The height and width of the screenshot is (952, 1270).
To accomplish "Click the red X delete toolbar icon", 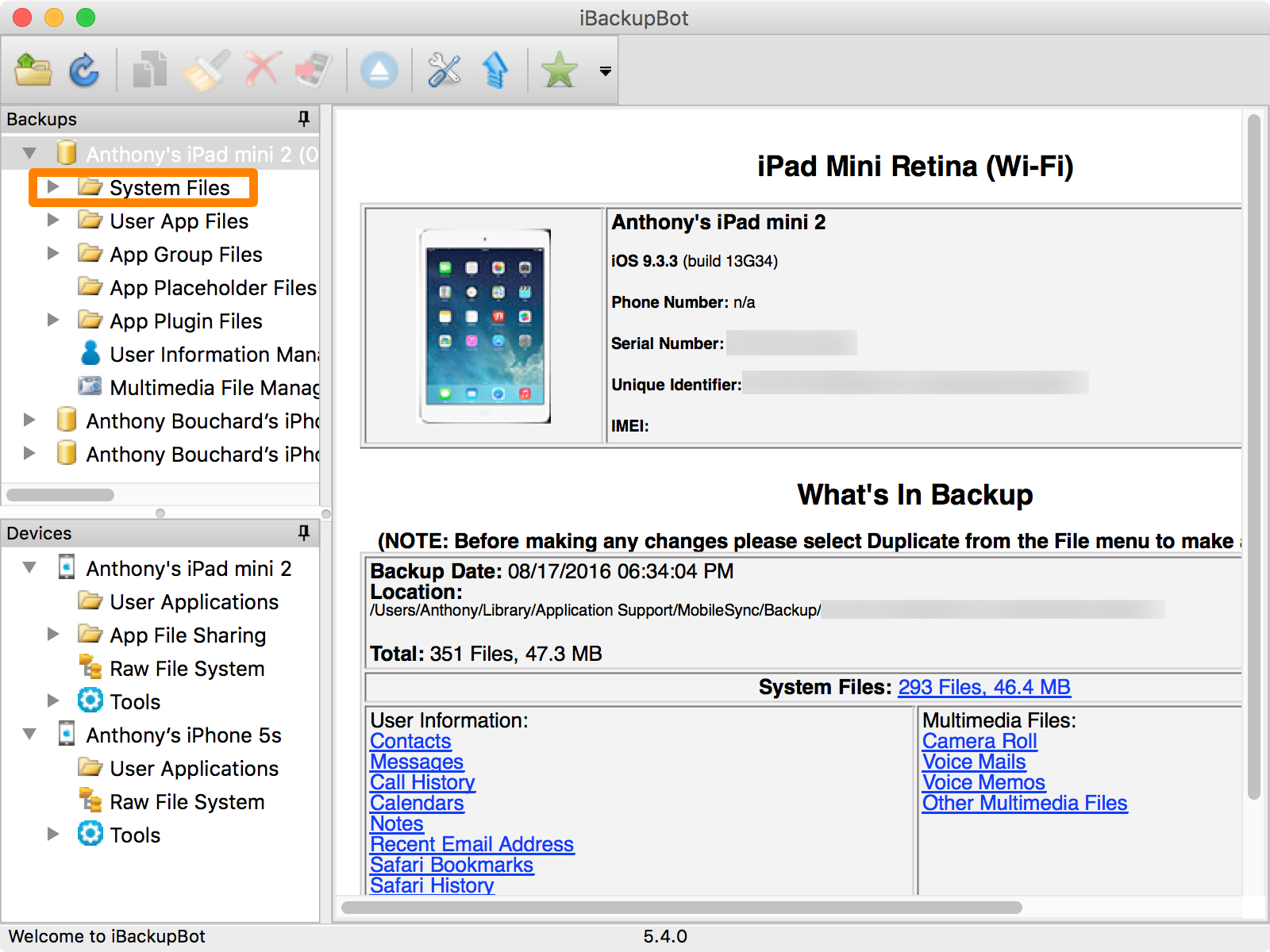I will pyautogui.click(x=263, y=70).
